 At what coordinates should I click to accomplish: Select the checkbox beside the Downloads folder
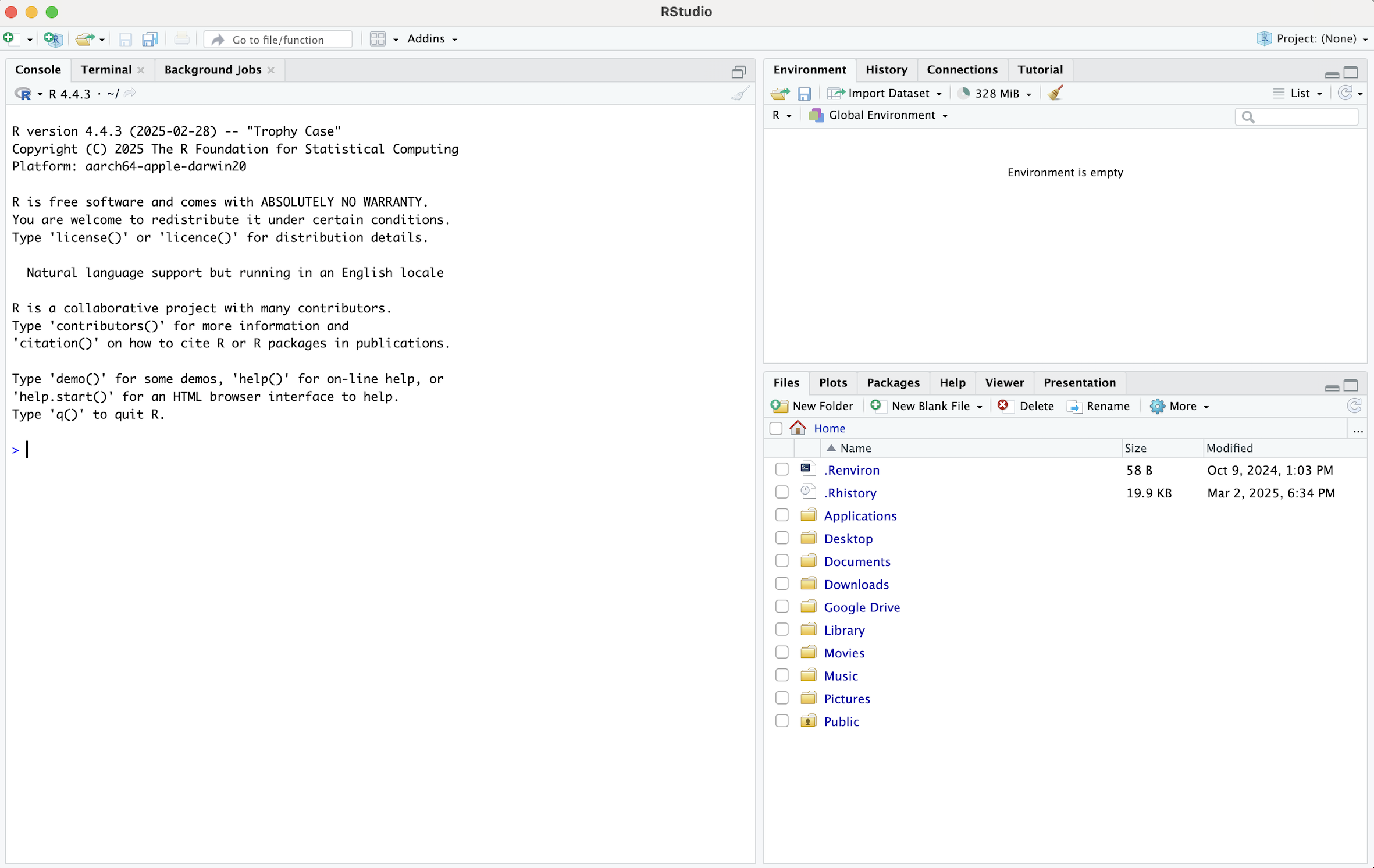tap(781, 583)
